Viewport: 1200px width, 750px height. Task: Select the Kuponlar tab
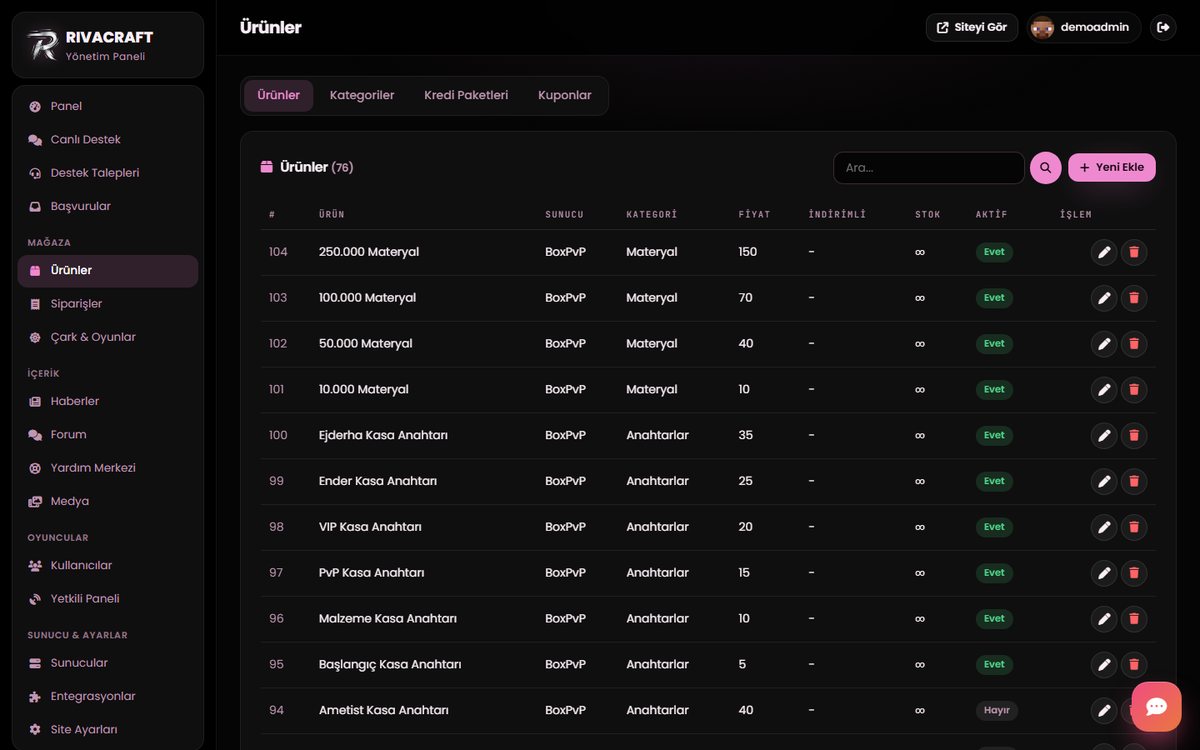tap(565, 95)
